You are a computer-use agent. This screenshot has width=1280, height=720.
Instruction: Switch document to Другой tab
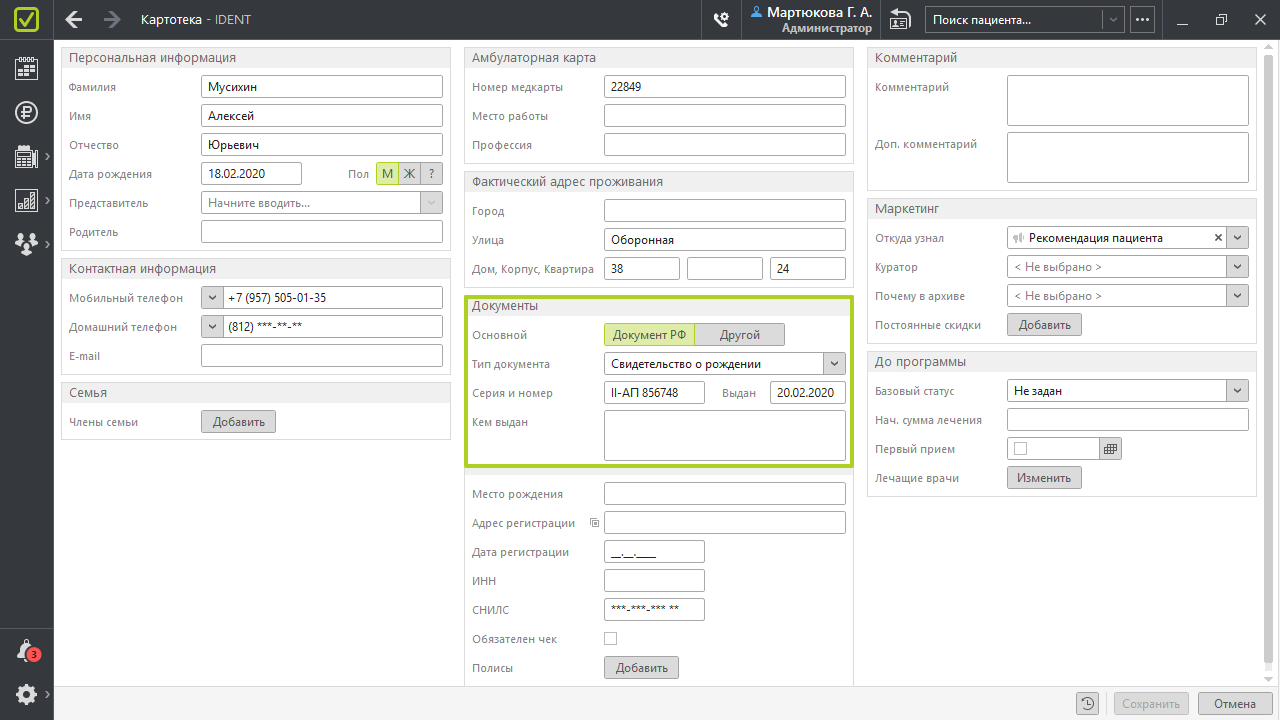click(x=740, y=335)
